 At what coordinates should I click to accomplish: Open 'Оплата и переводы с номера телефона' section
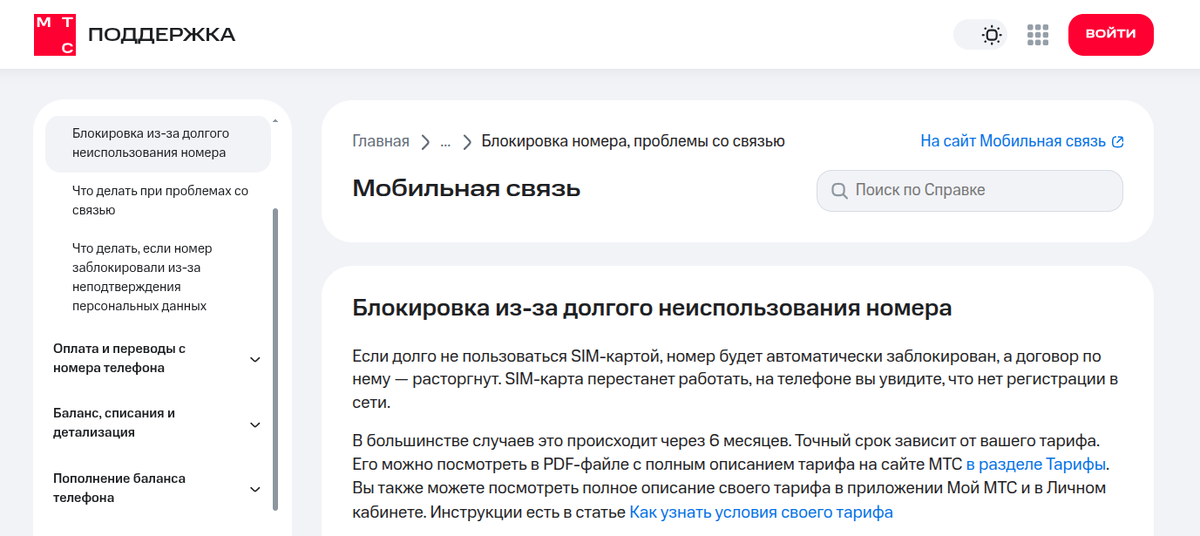click(120, 358)
